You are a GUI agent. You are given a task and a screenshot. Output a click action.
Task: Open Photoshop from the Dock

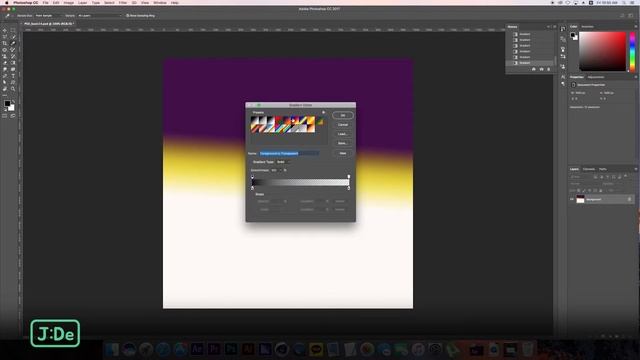pos(230,349)
